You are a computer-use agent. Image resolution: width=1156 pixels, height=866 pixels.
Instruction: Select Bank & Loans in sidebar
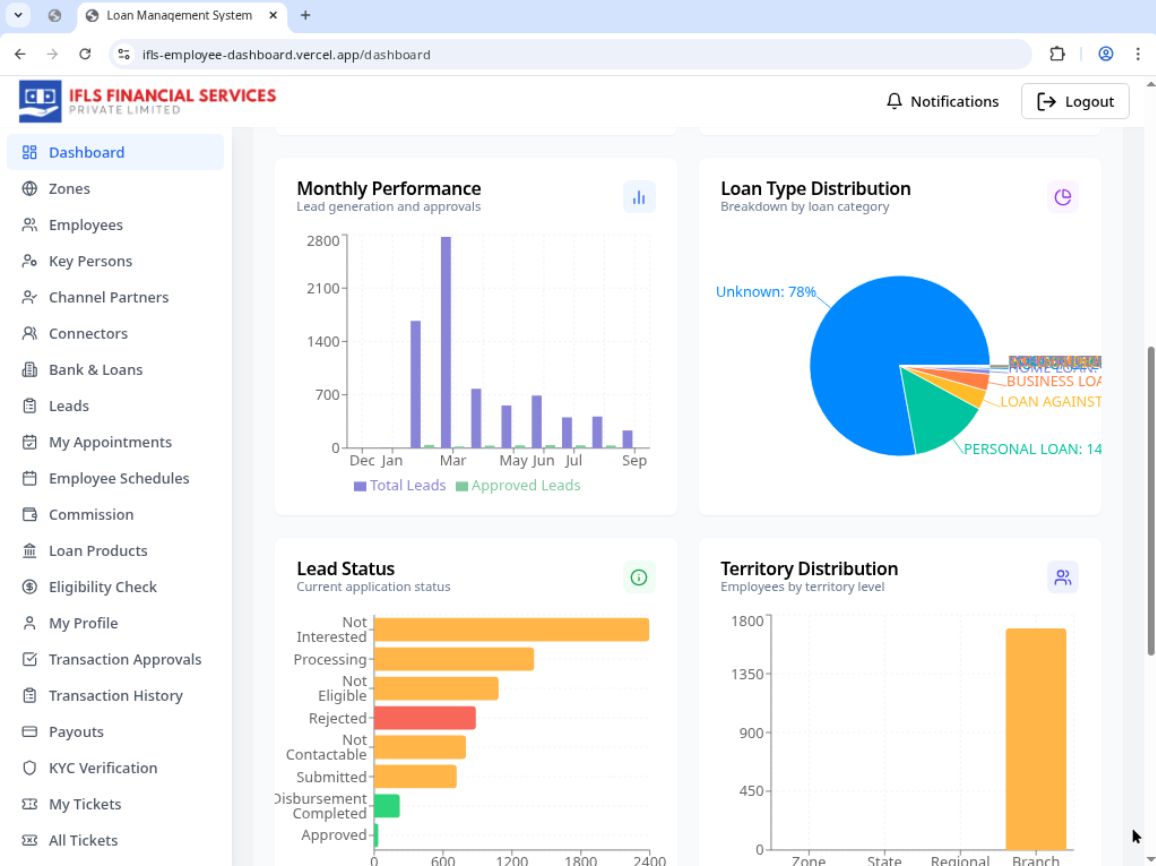(95, 370)
